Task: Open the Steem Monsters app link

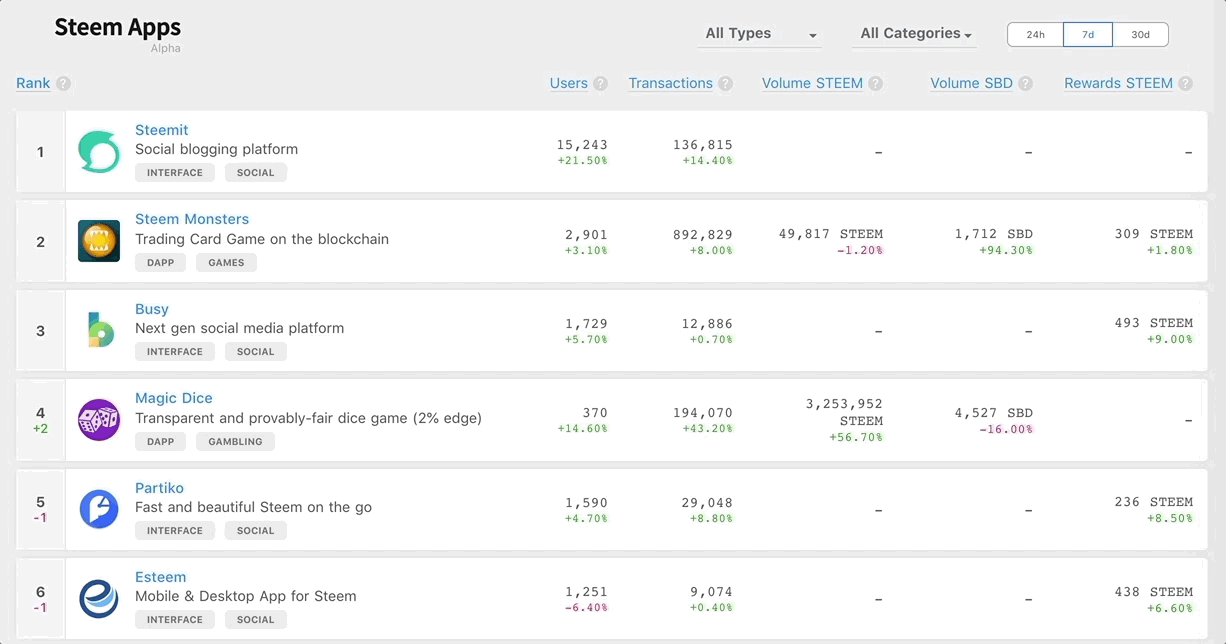Action: pos(192,219)
